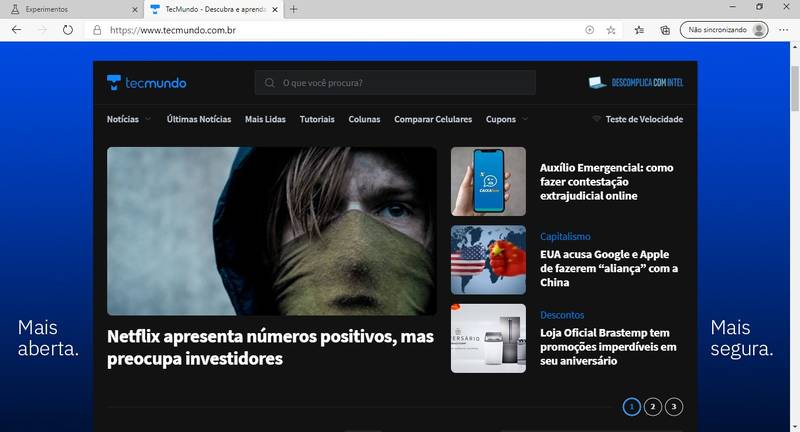The width and height of the screenshot is (800, 432).
Task: Select the TecMundo browser tab
Action: 214,10
